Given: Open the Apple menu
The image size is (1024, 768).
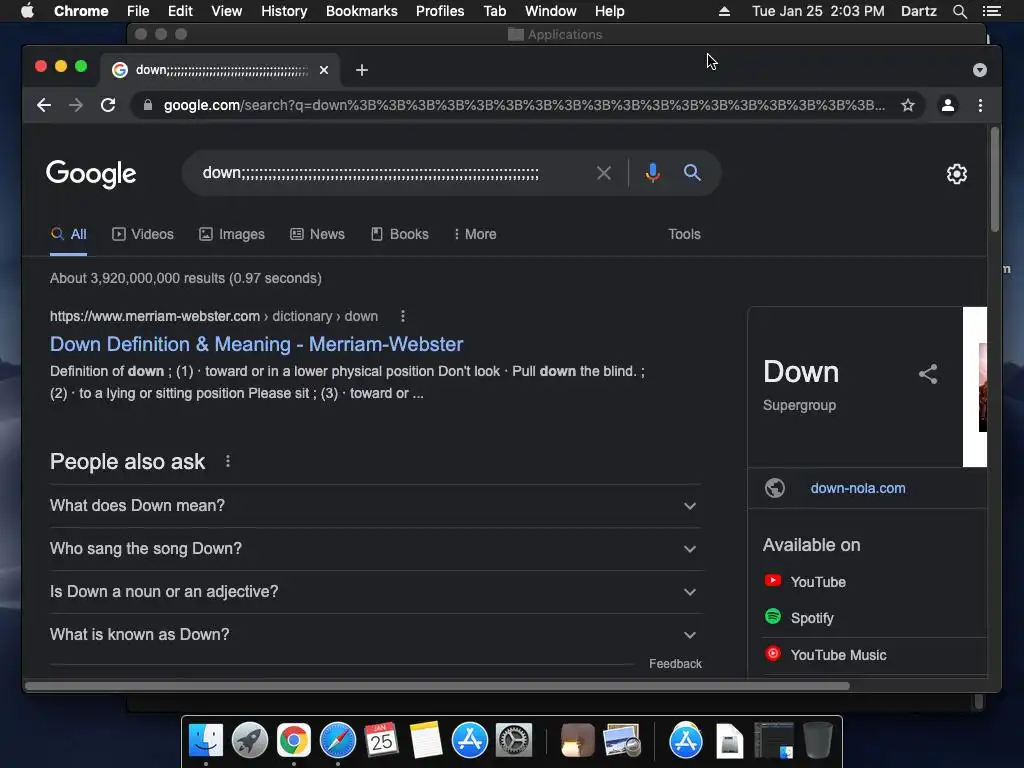Looking at the screenshot, I should (x=27, y=11).
